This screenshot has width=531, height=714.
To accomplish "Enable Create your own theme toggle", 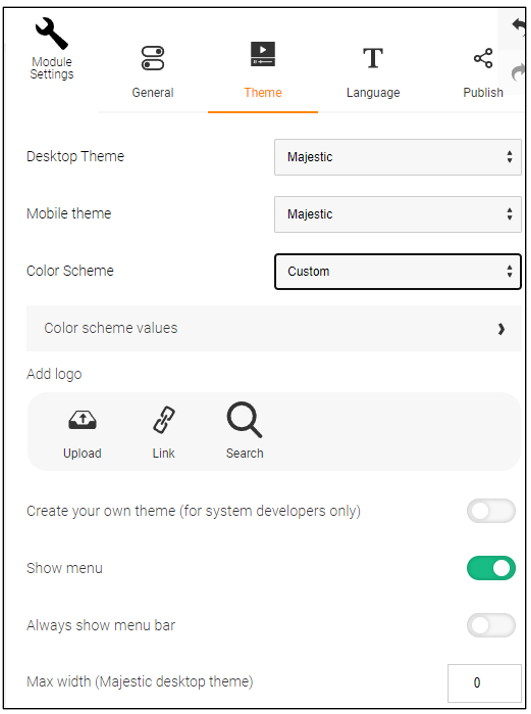I will click(x=491, y=511).
